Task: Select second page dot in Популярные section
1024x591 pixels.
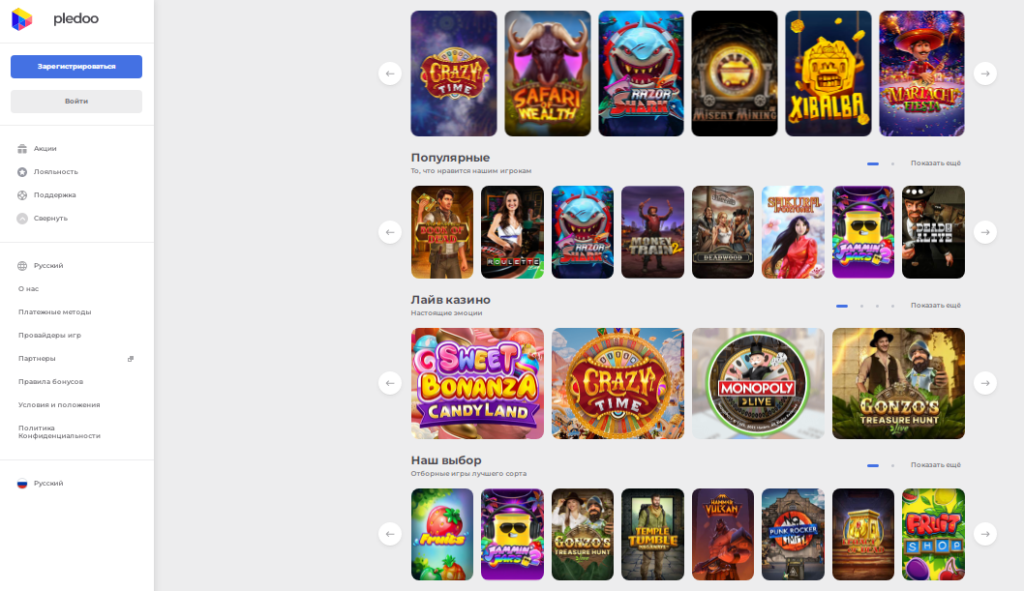Action: pyautogui.click(x=893, y=163)
